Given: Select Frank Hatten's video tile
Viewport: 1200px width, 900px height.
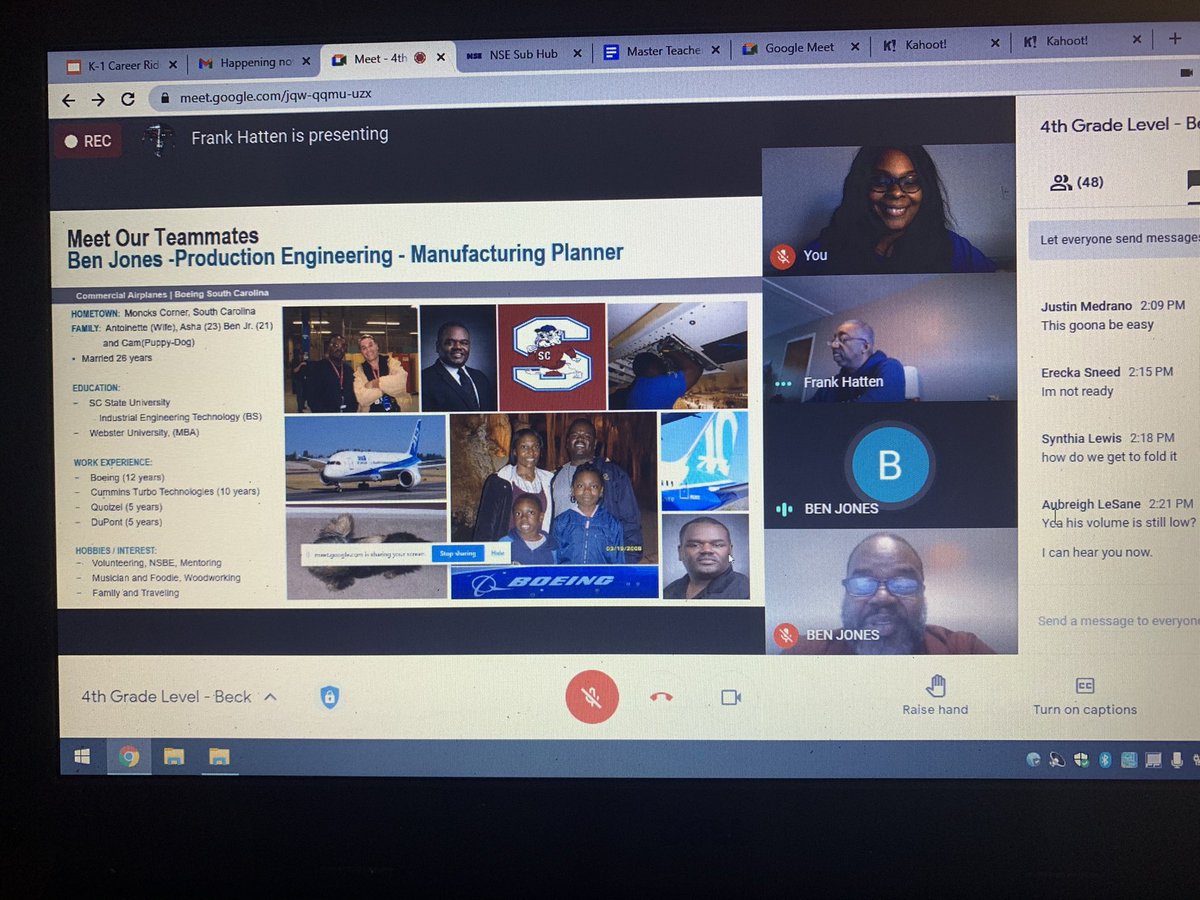Looking at the screenshot, I should [x=890, y=337].
